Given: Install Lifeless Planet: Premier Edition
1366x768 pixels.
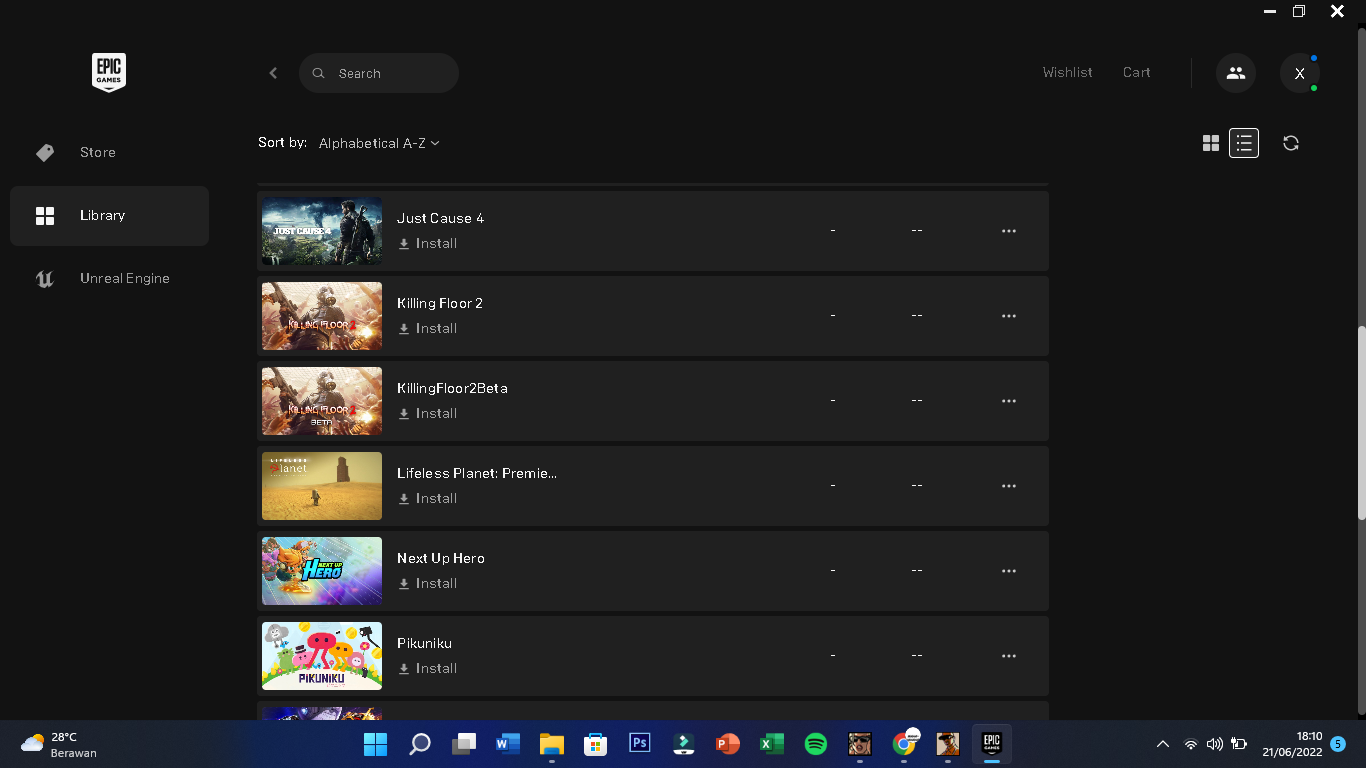Looking at the screenshot, I should click(428, 498).
